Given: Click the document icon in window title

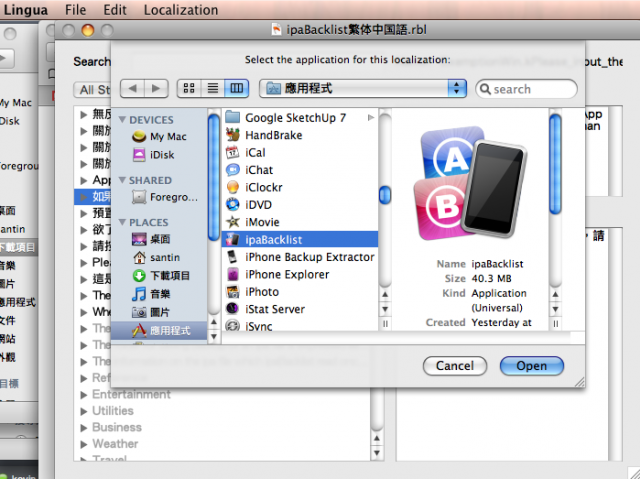Looking at the screenshot, I should coord(276,29).
